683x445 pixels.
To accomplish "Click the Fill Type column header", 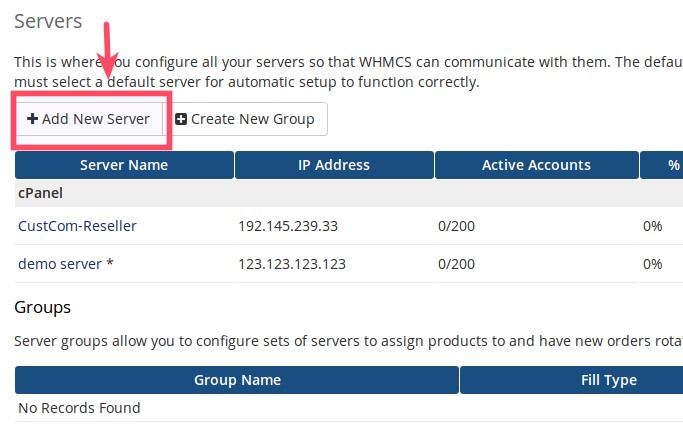I will pyautogui.click(x=609, y=380).
